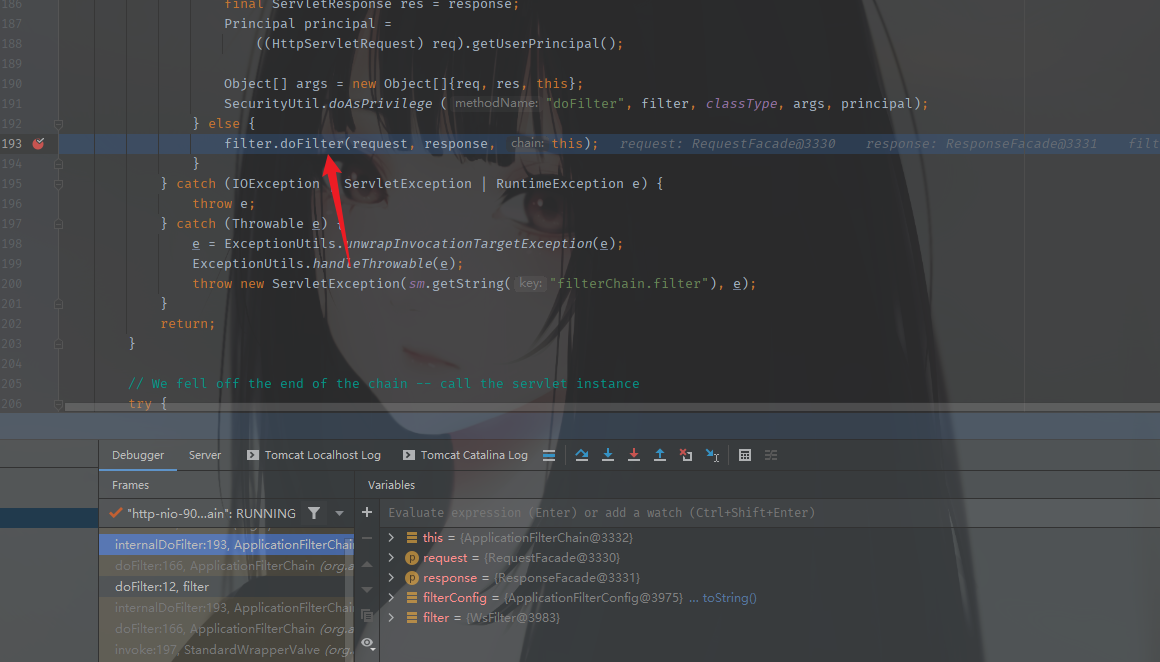Click line number 190 in gutter
This screenshot has width=1160, height=662.
[12, 84]
